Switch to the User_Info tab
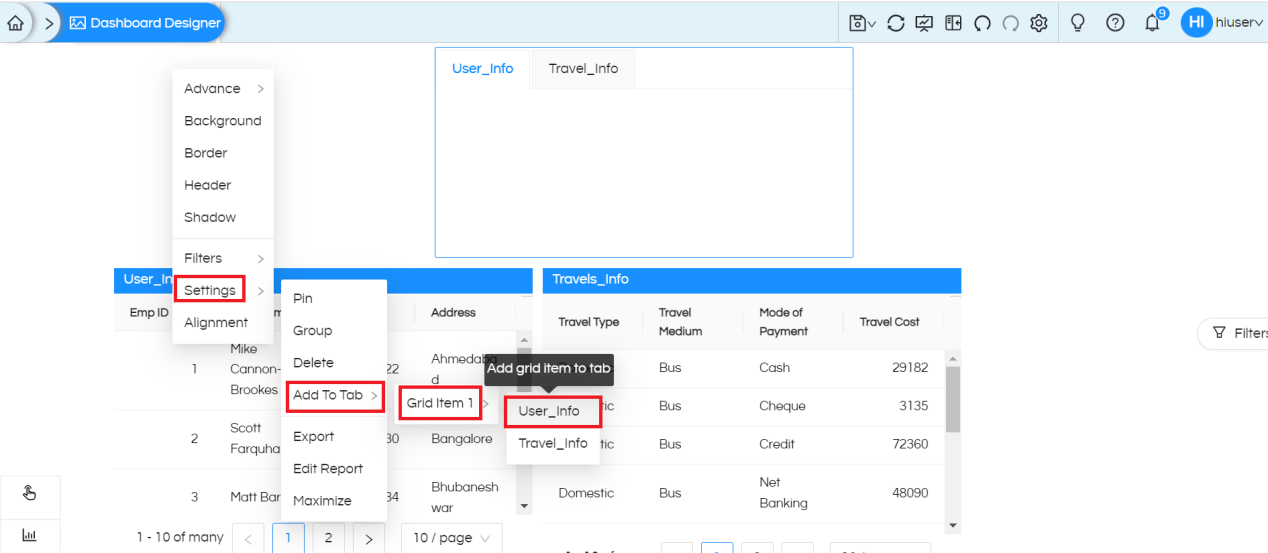 coord(483,69)
